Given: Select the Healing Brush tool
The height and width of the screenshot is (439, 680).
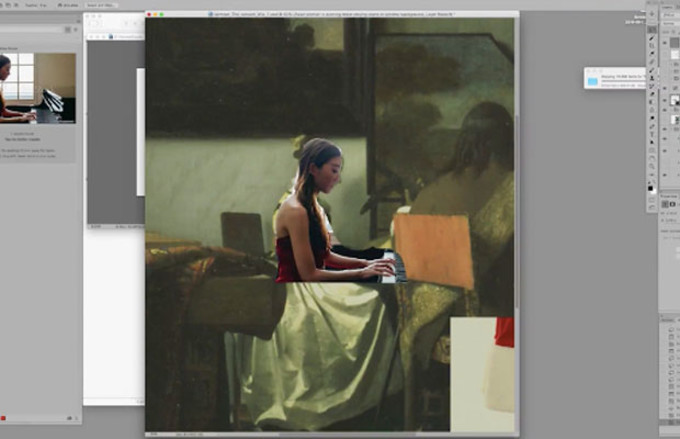Looking at the screenshot, I should [x=652, y=62].
